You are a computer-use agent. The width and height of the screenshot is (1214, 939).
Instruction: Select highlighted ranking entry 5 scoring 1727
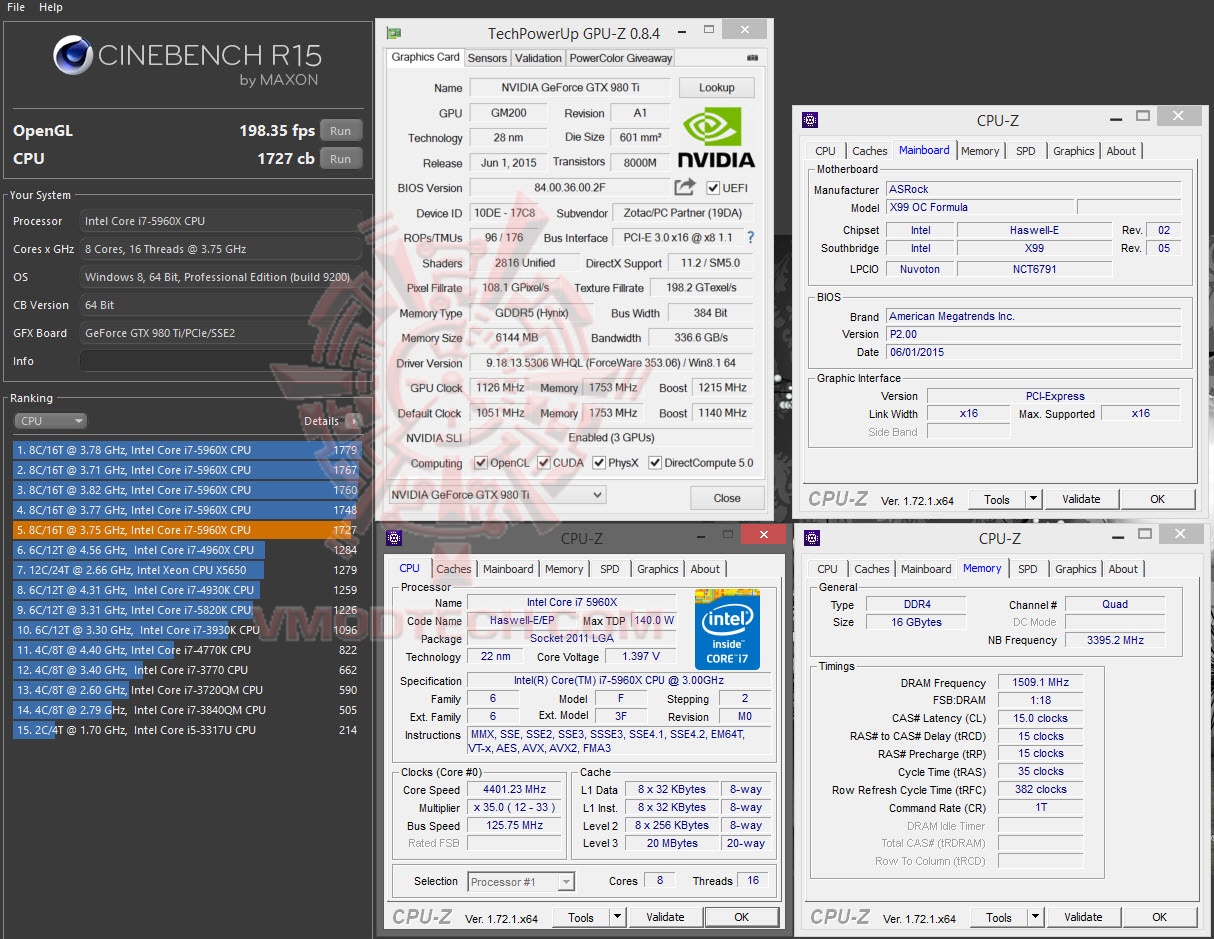tap(187, 530)
